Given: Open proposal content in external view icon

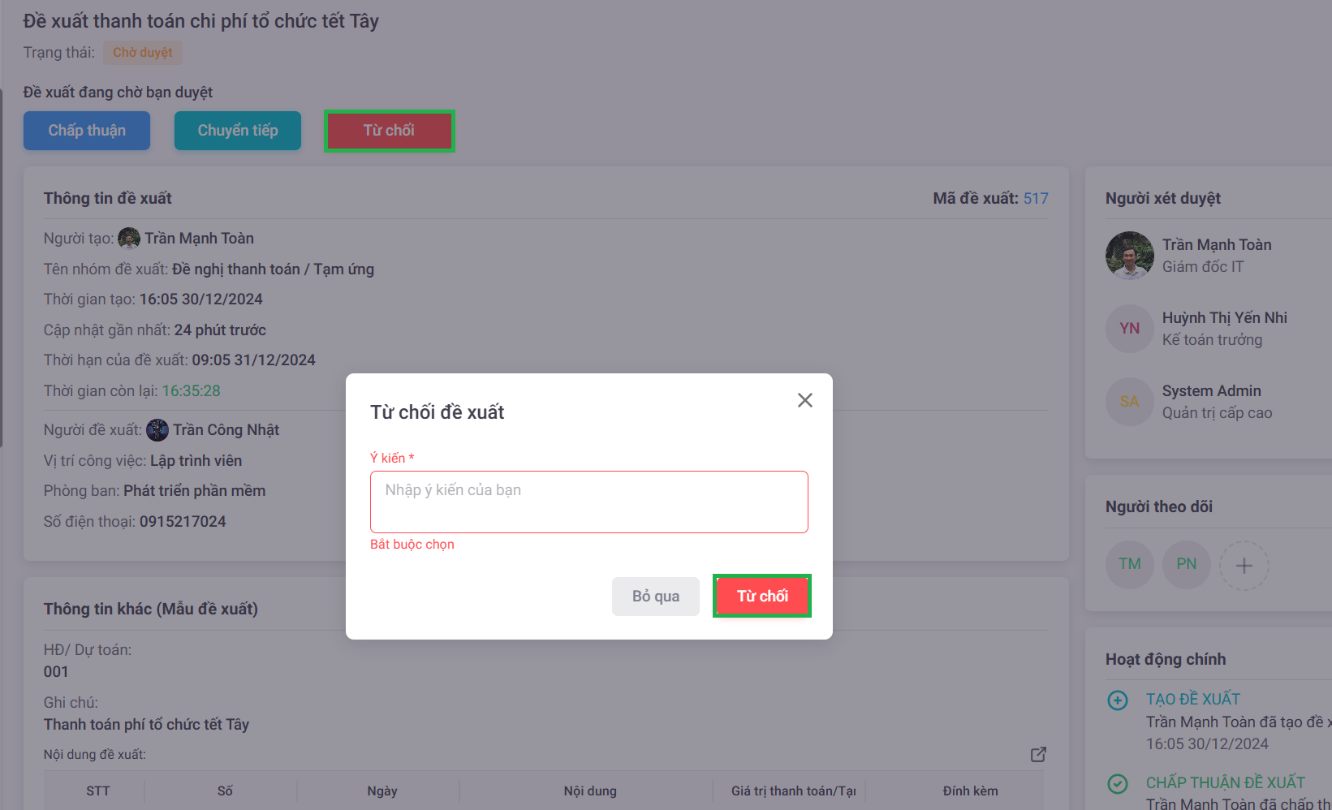Looking at the screenshot, I should point(1038,754).
